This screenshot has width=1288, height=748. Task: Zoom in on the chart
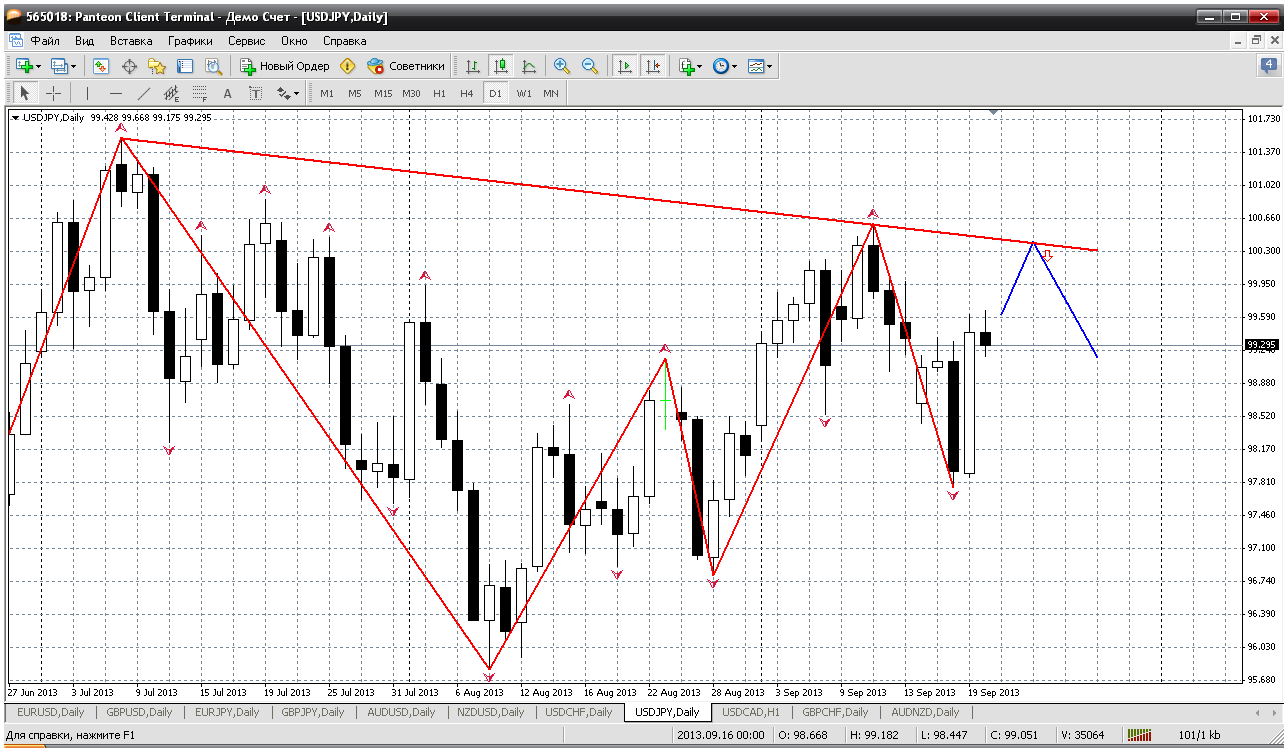[562, 66]
